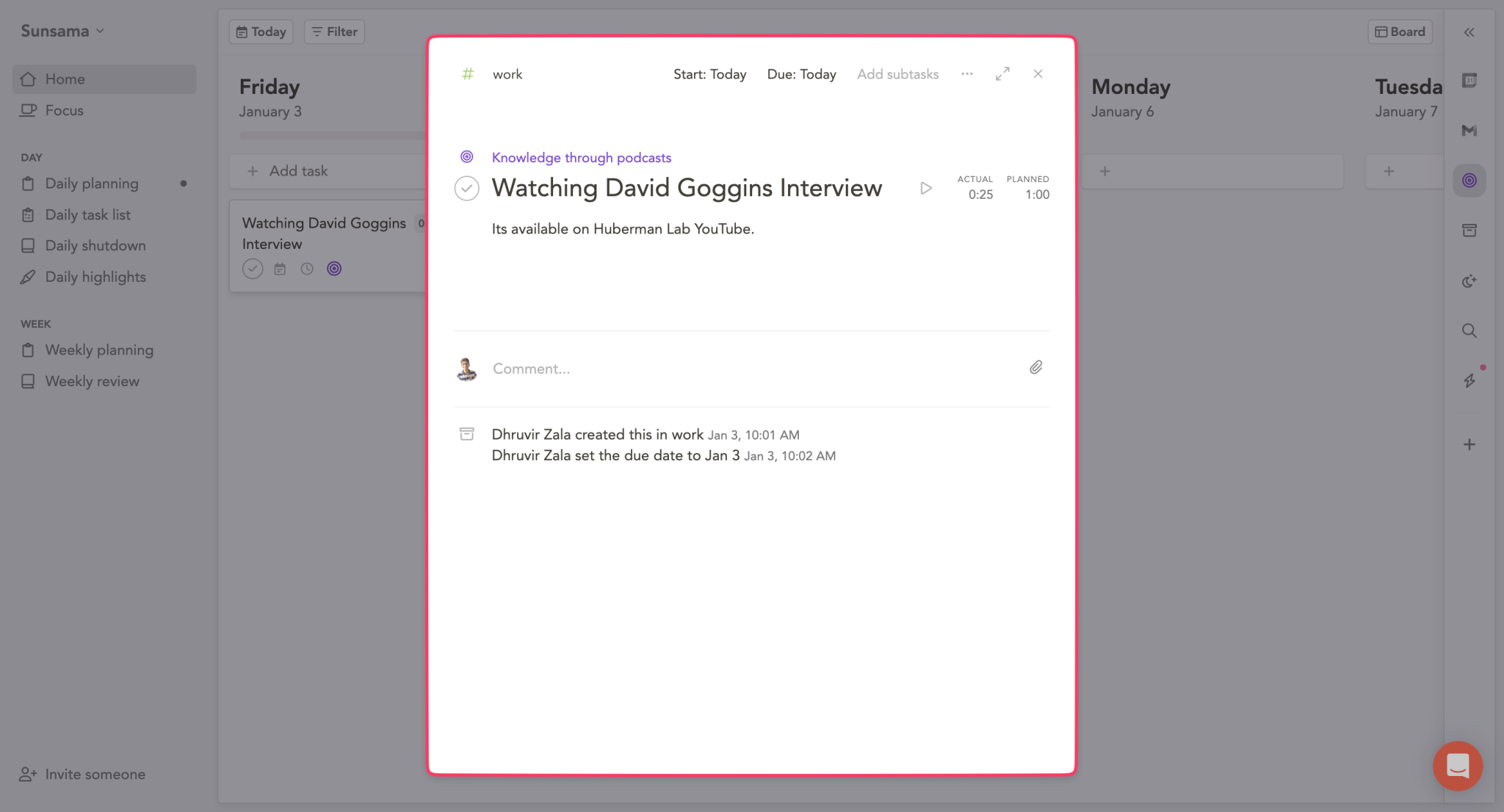
Task: Open the objectives target icon in right sidebar
Action: coord(1469,181)
